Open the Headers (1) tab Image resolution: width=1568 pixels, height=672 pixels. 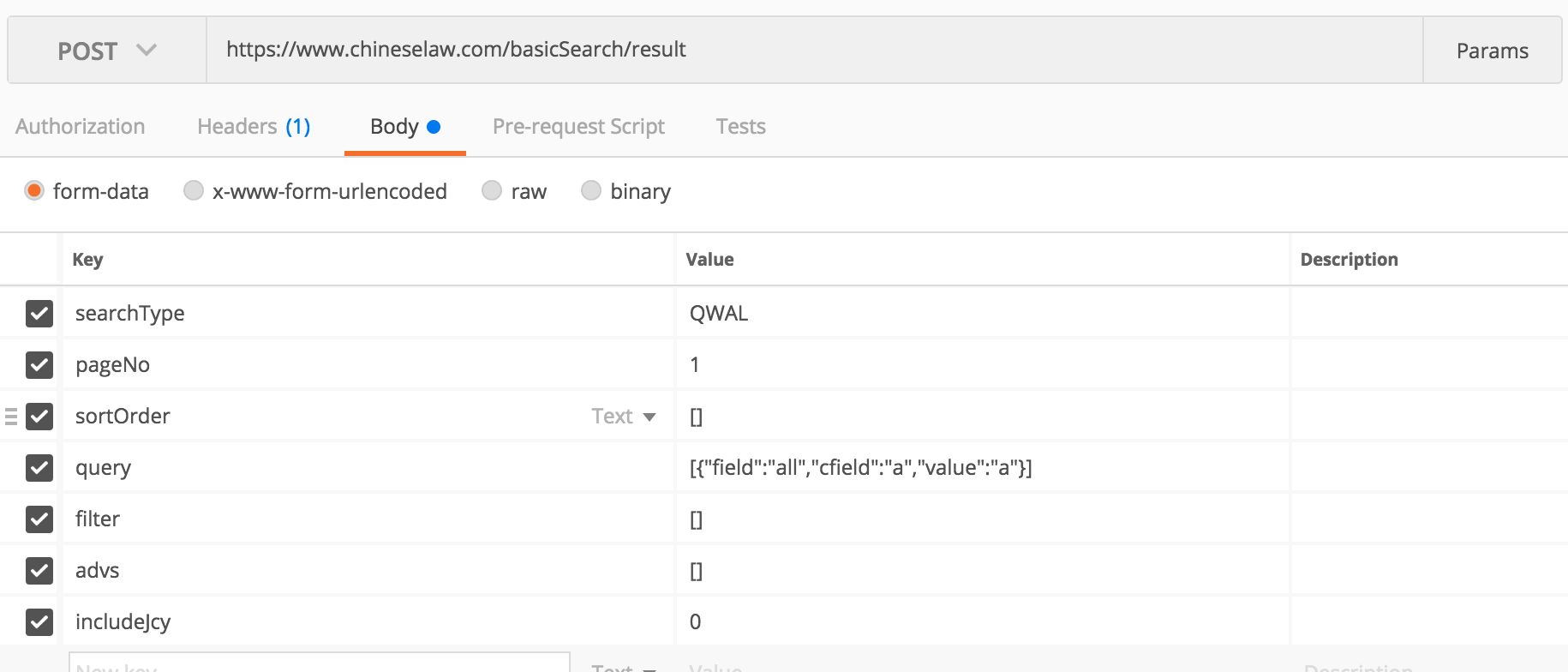point(254,127)
